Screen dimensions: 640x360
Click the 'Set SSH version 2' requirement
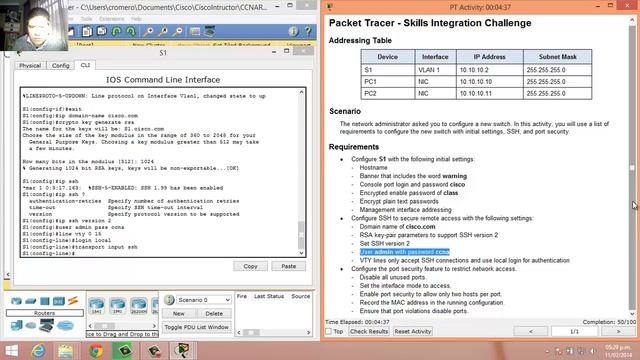click(384, 244)
